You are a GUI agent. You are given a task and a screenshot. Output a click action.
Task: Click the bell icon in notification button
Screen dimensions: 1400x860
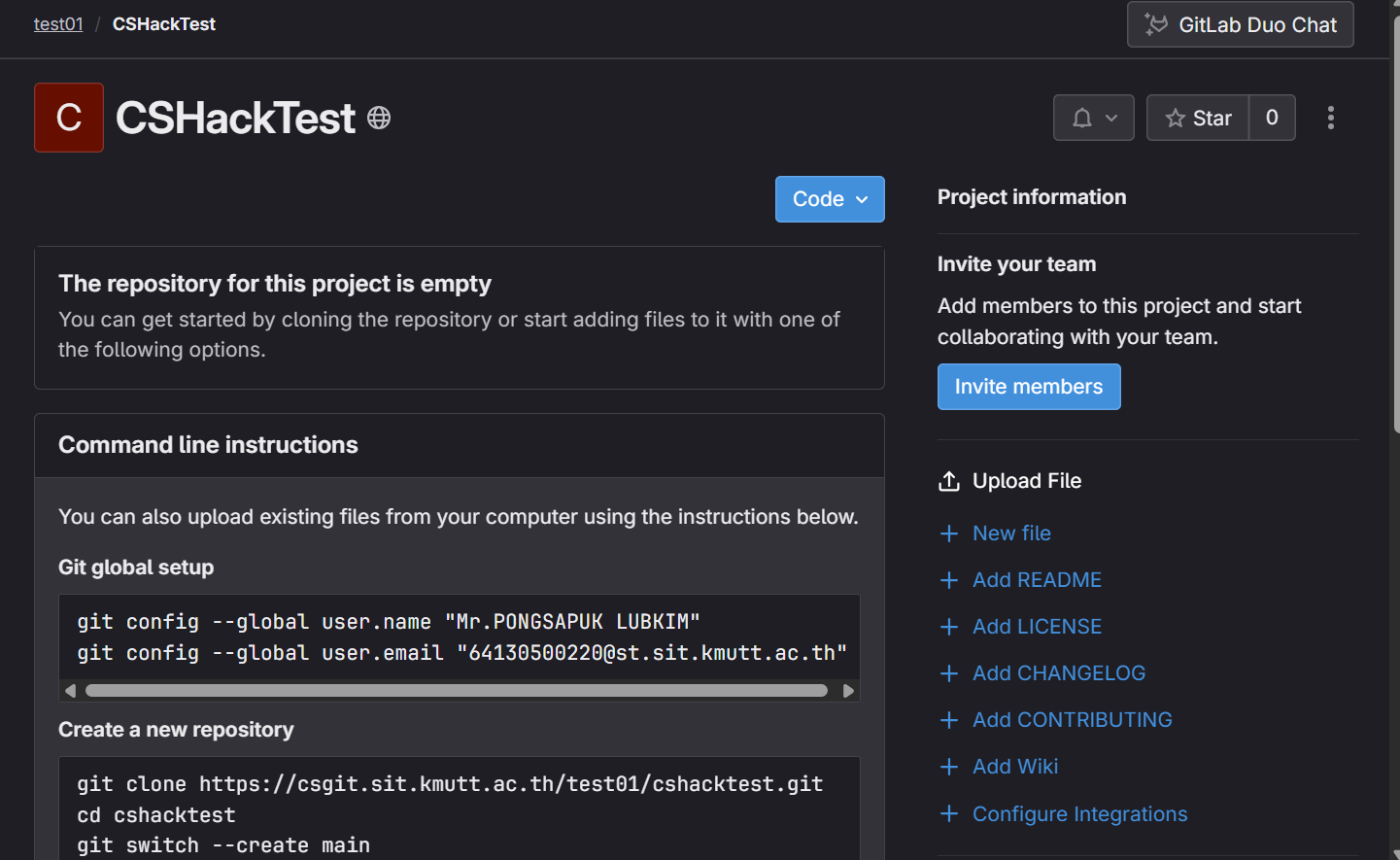[x=1082, y=118]
